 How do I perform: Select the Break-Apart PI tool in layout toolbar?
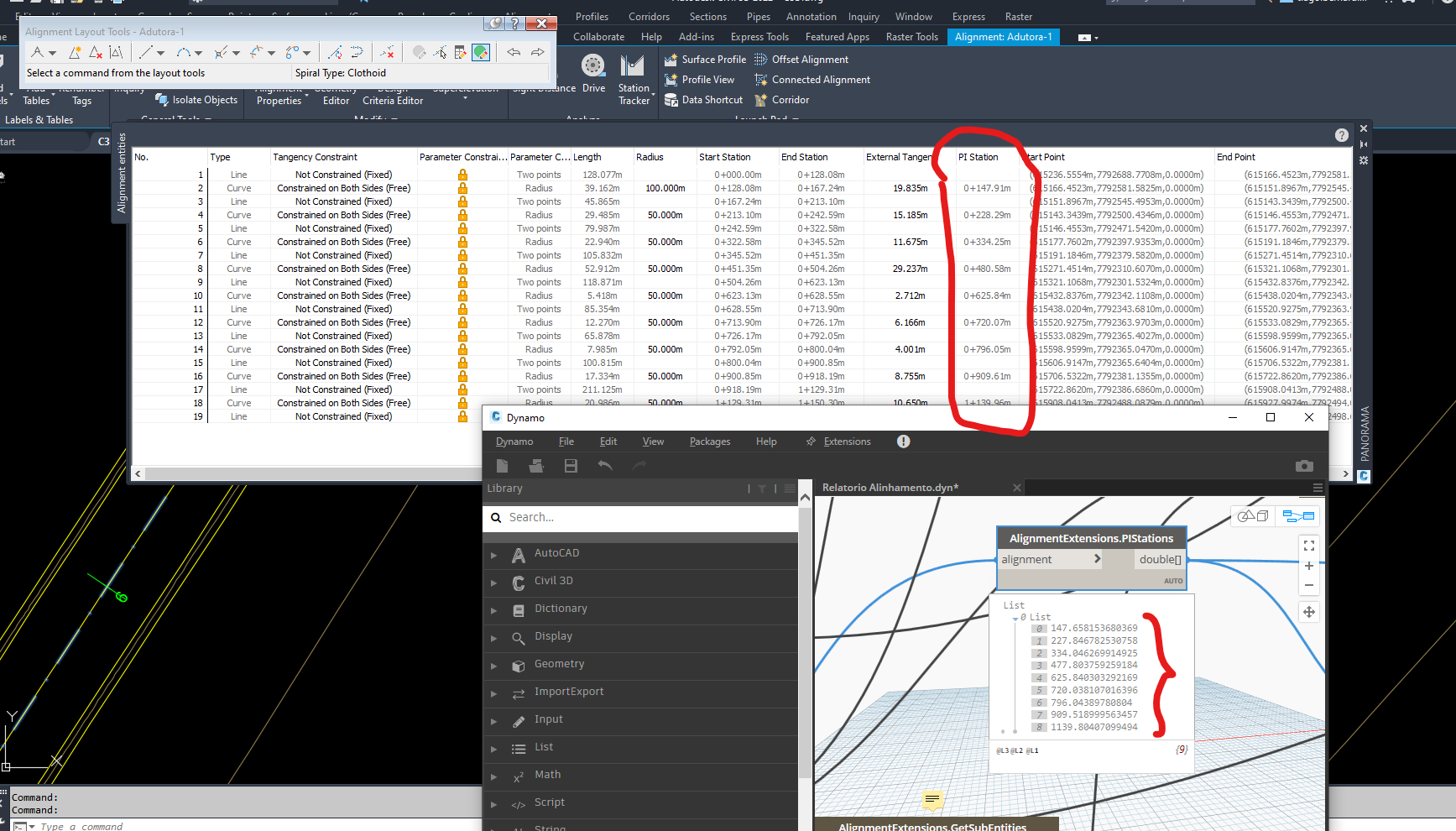coord(116,53)
